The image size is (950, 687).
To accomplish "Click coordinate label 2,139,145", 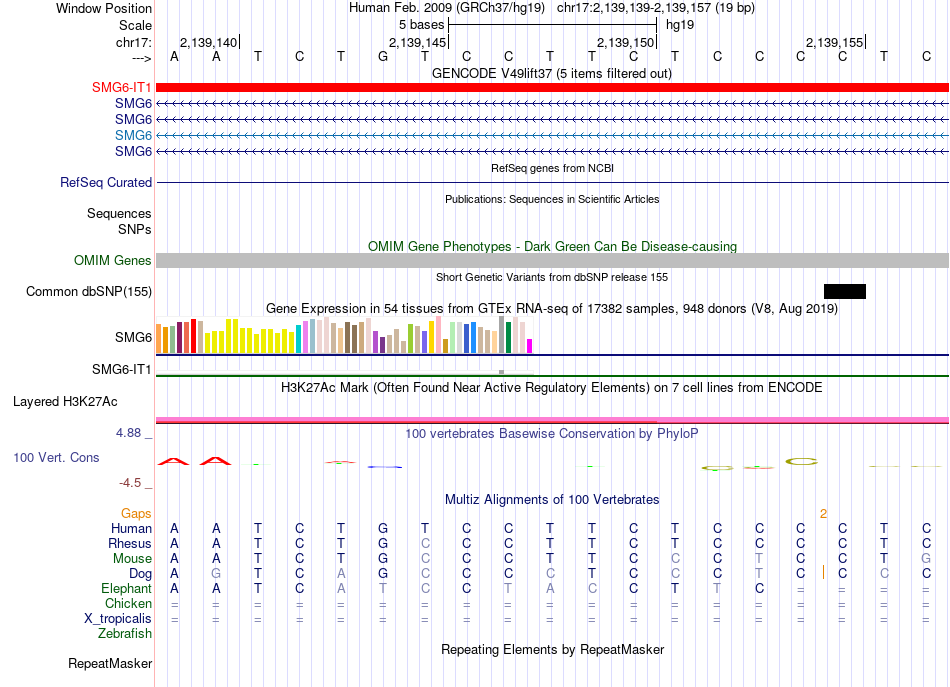I will pos(417,42).
